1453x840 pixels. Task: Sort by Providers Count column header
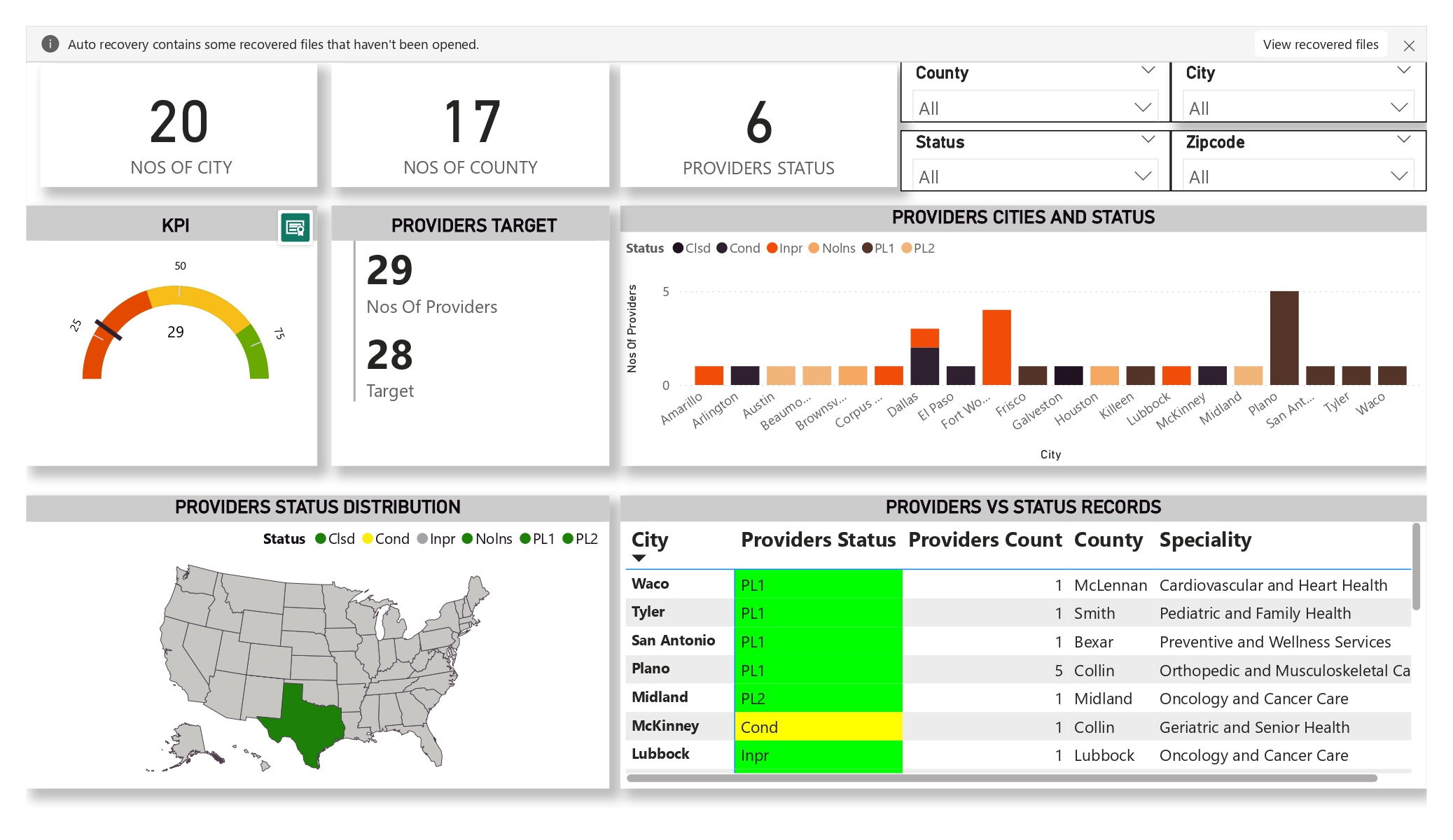pos(985,540)
